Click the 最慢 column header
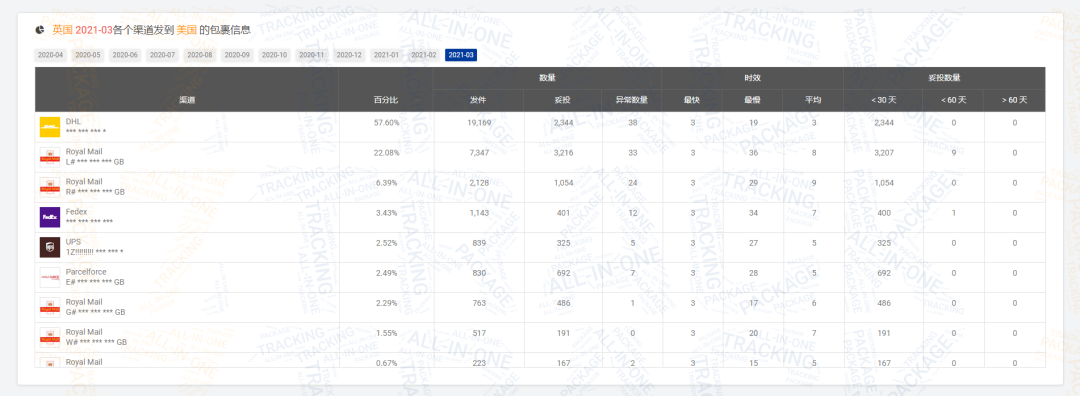The image size is (1080, 396). [x=753, y=101]
